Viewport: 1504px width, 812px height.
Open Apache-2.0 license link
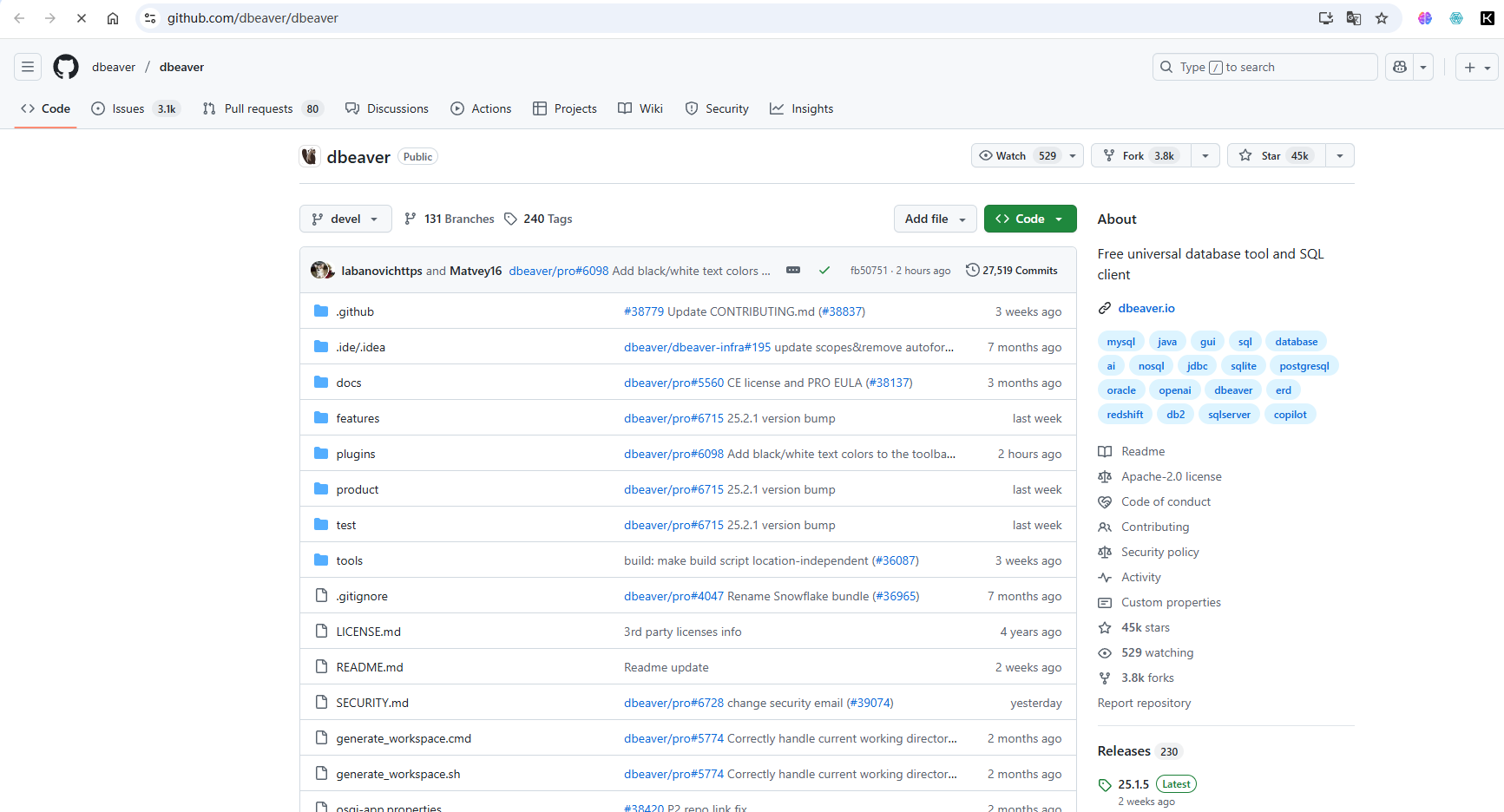tap(1171, 477)
